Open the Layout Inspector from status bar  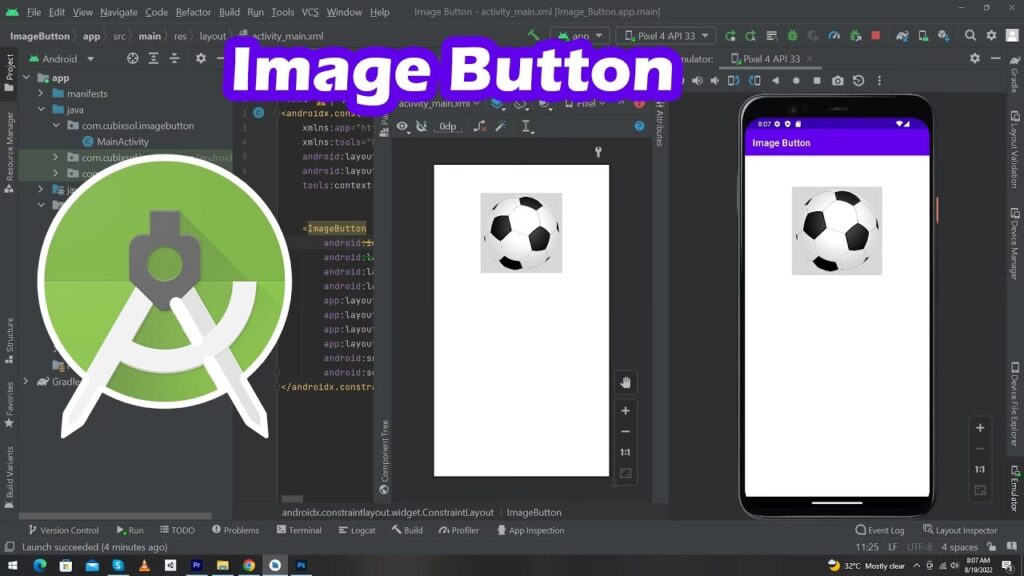959,530
